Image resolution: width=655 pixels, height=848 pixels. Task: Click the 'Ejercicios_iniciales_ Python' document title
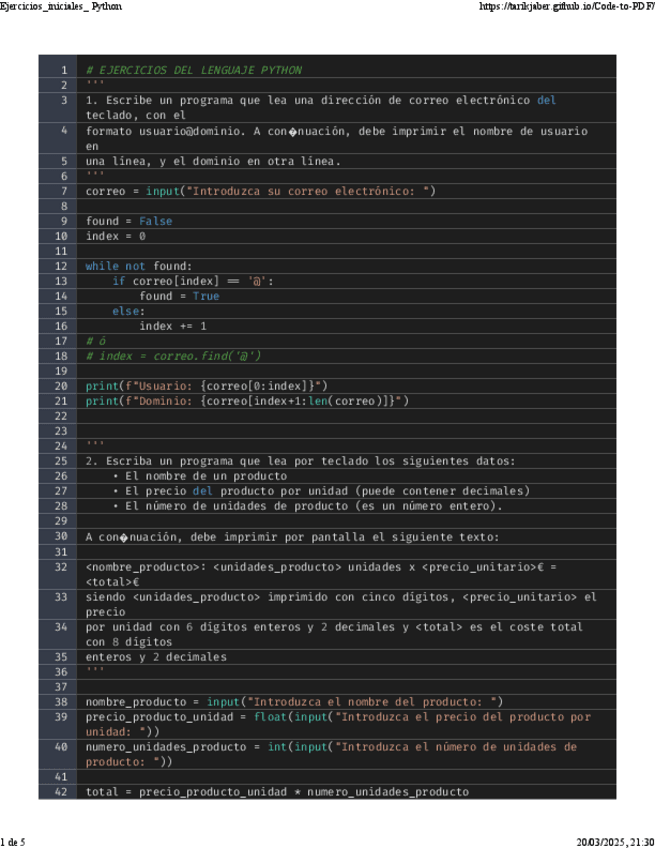(62, 6)
